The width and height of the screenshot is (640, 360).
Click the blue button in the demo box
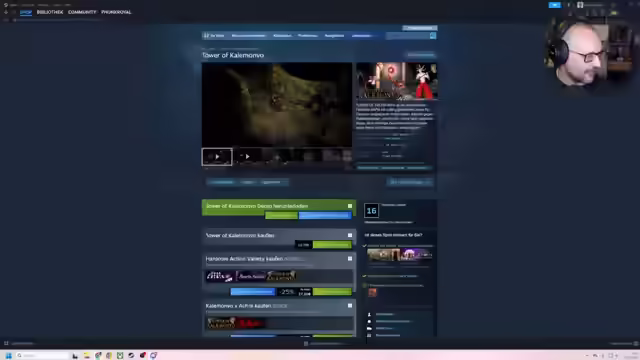325,216
